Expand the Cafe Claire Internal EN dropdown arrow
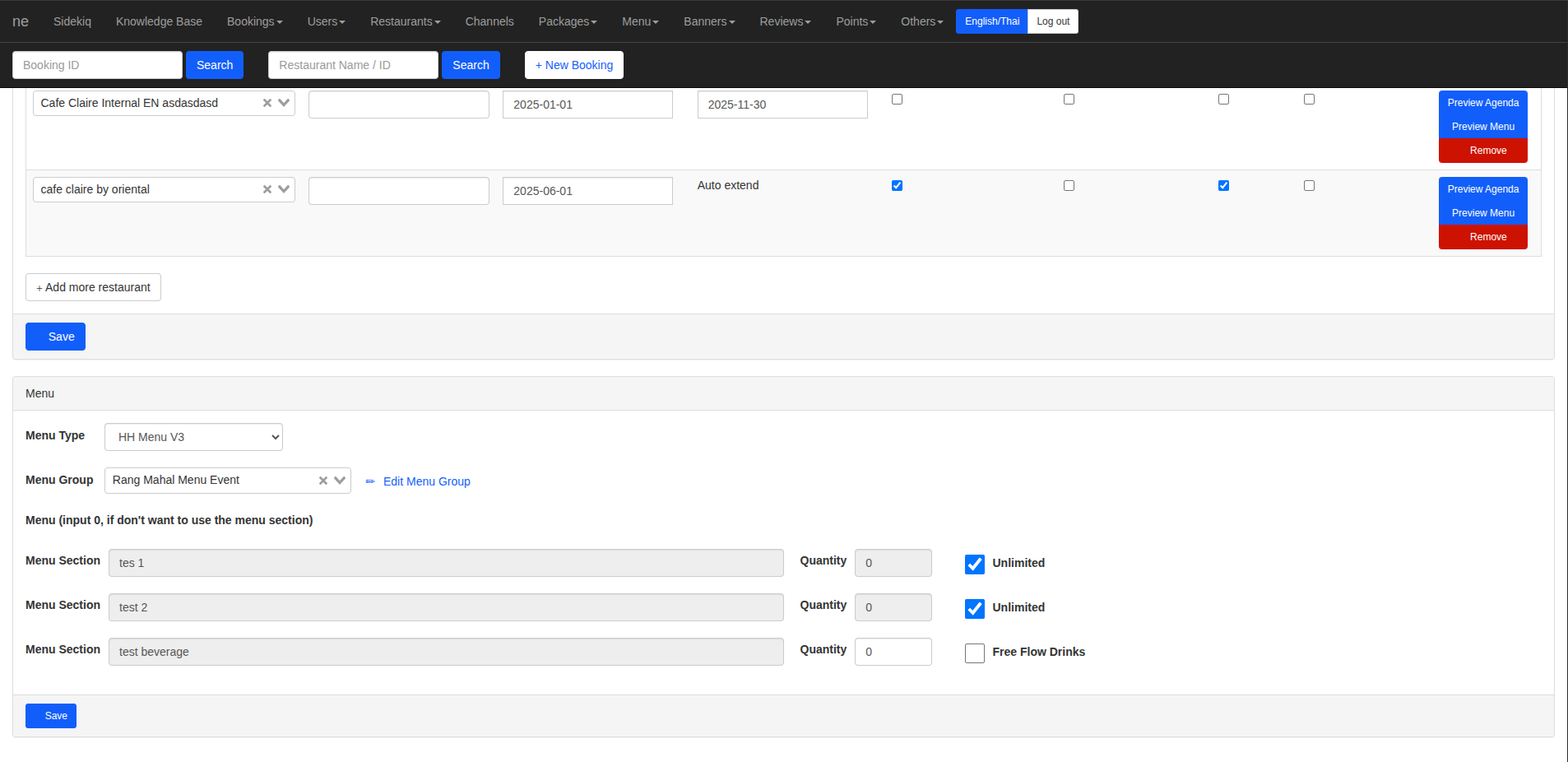This screenshot has width=1568, height=762. click(x=284, y=103)
